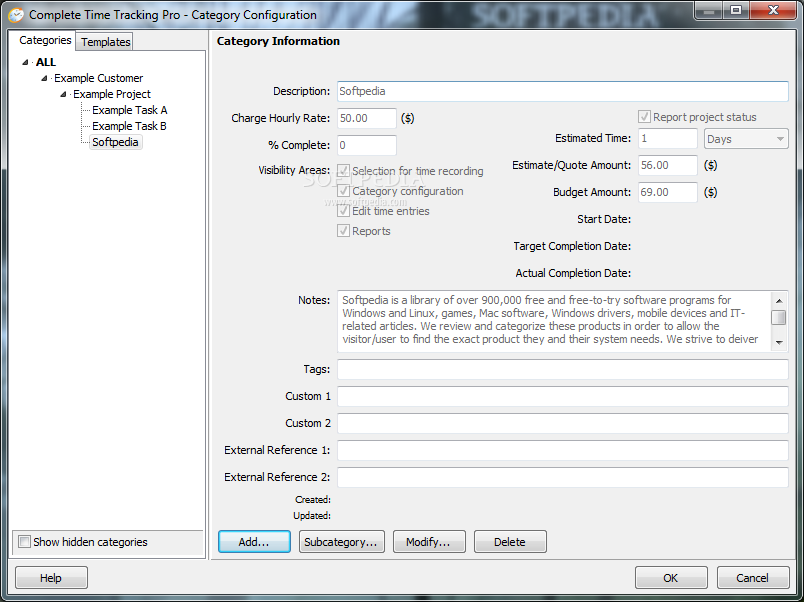Collapse the ALL tree node
804x602 pixels.
[25, 62]
